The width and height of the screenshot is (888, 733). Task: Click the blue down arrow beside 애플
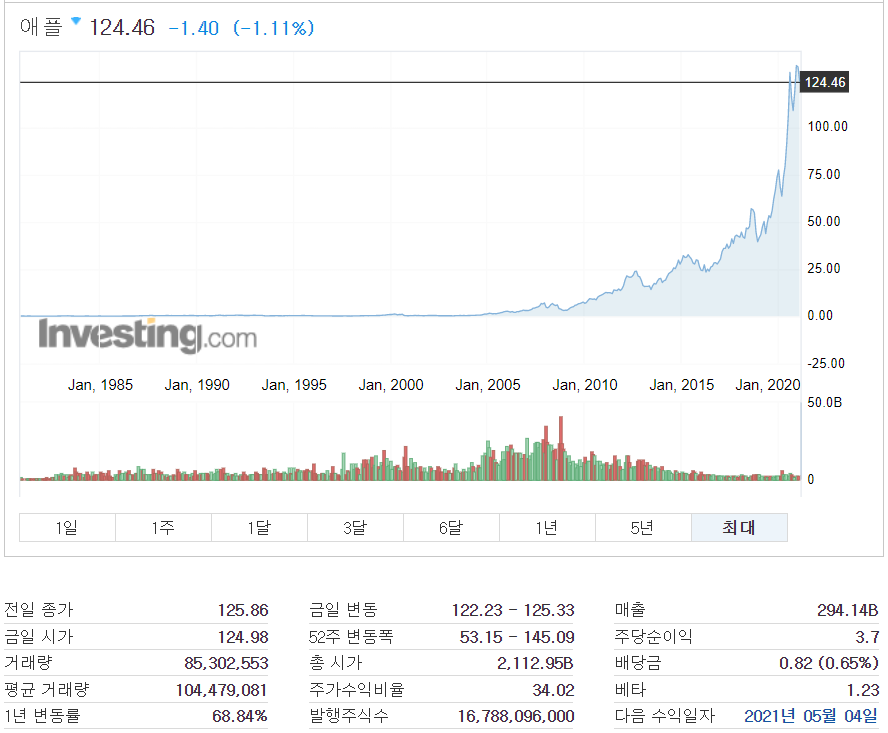[x=76, y=22]
